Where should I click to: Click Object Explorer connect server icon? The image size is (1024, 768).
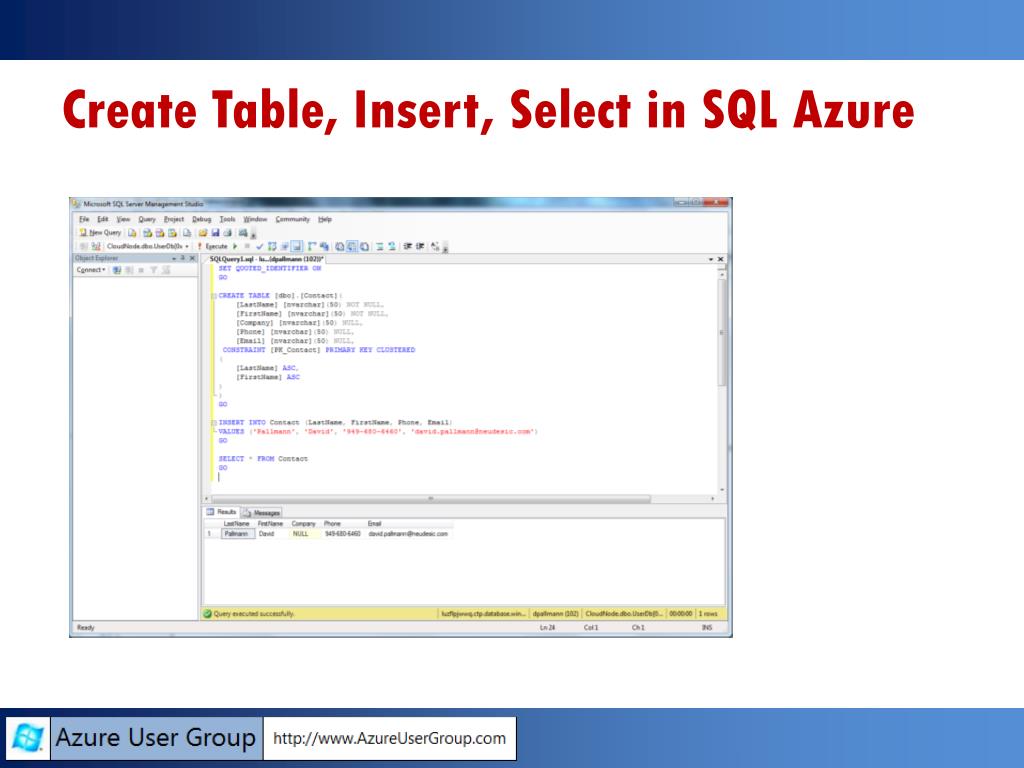117,270
